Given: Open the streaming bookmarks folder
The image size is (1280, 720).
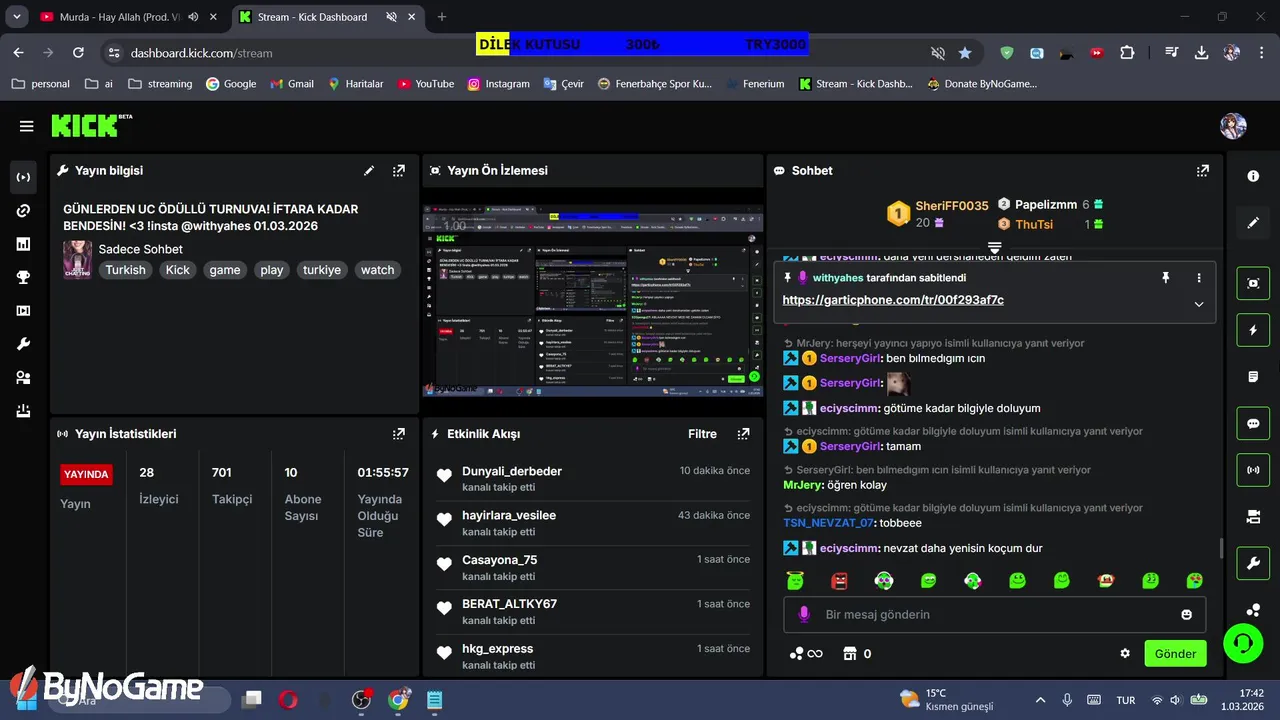Looking at the screenshot, I should click(x=160, y=84).
